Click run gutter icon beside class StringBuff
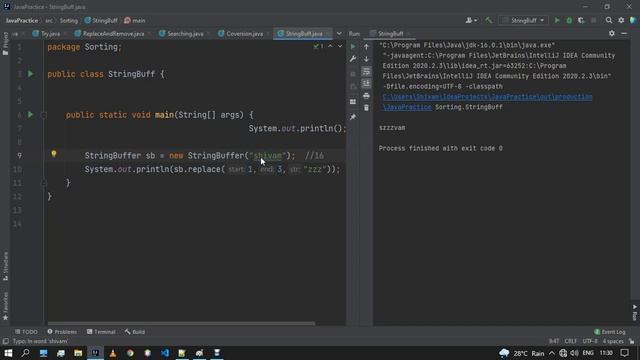 [30, 74]
